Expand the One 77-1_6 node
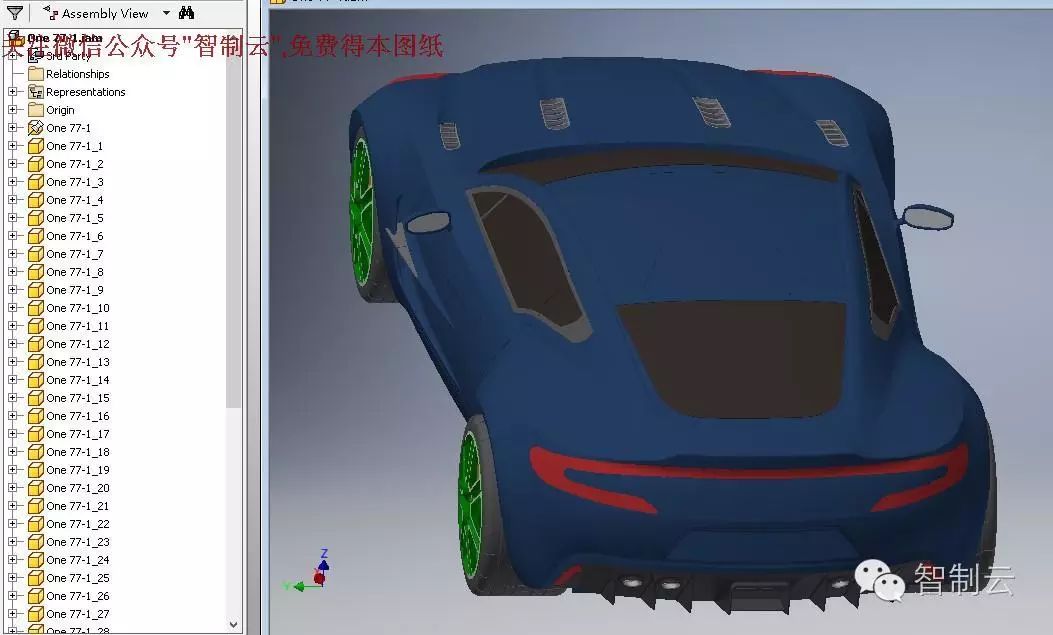Screen dimensions: 1053x635 point(12,236)
